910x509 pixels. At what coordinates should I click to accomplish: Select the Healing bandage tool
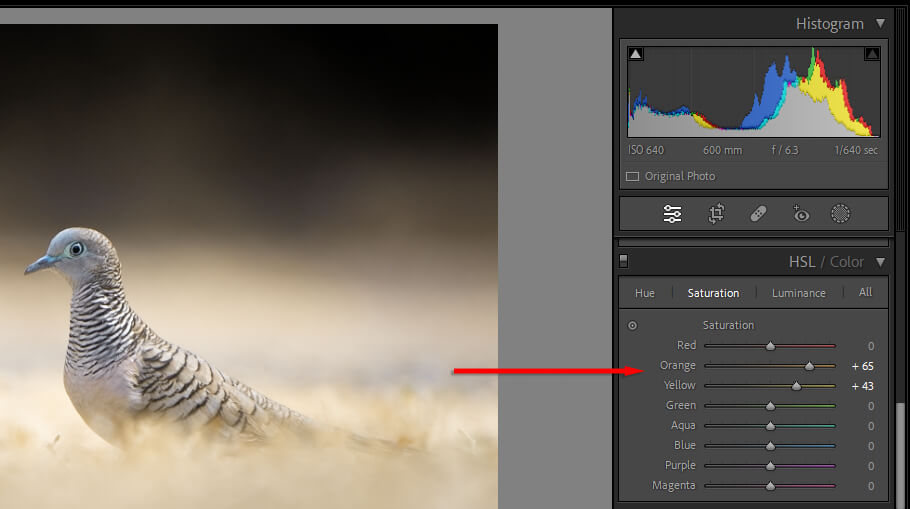point(758,214)
